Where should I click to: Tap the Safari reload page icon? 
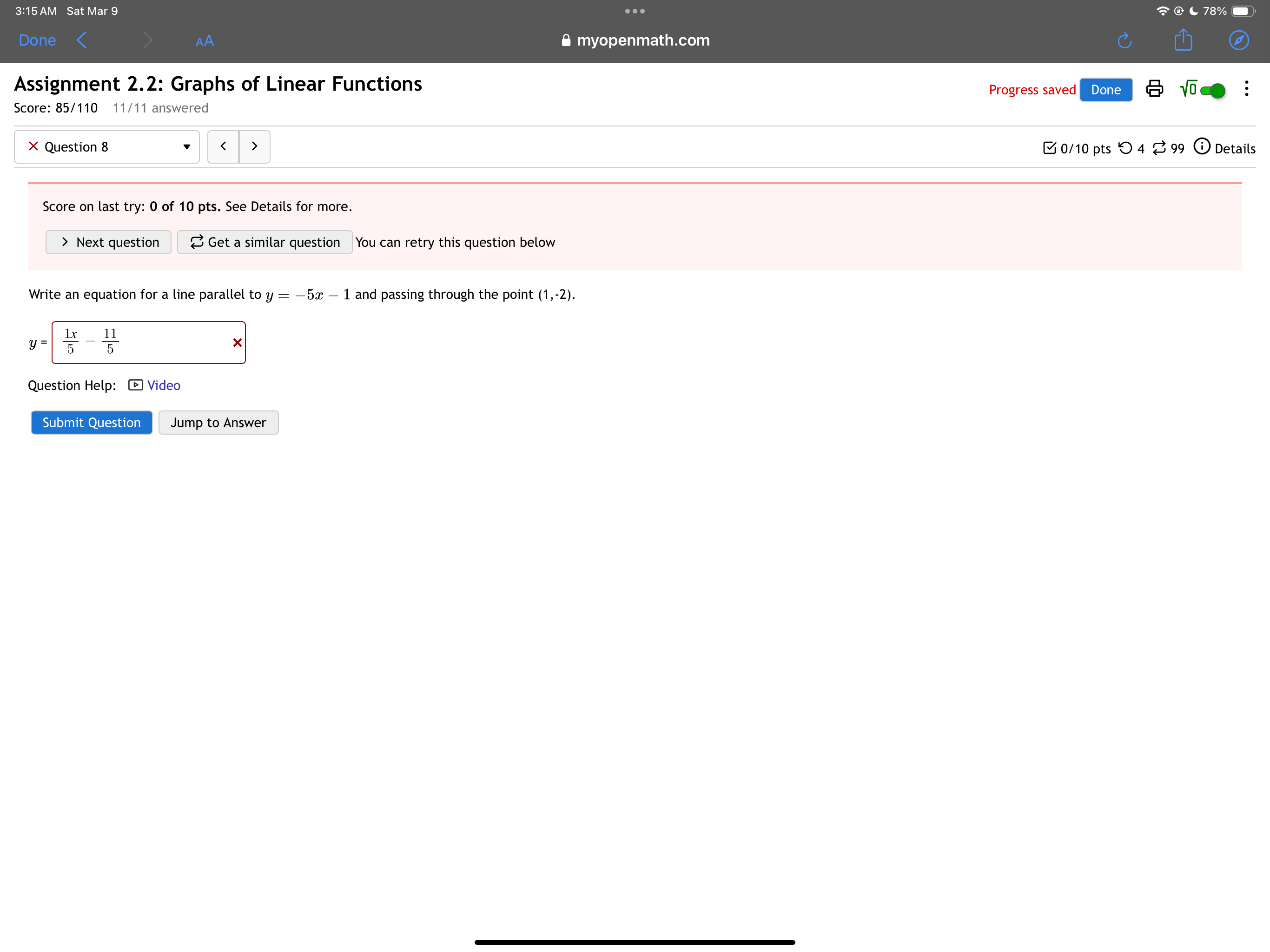pyautogui.click(x=1124, y=40)
